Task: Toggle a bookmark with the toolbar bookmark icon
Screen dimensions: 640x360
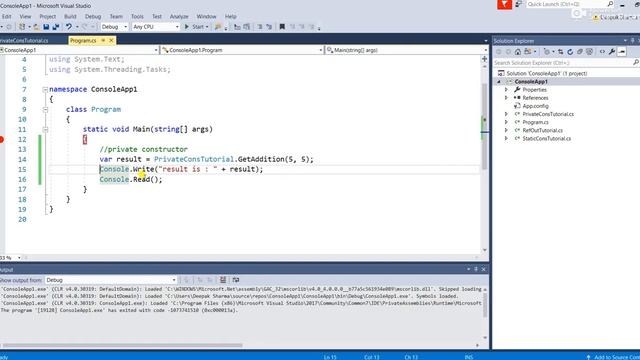Action: (x=282, y=27)
